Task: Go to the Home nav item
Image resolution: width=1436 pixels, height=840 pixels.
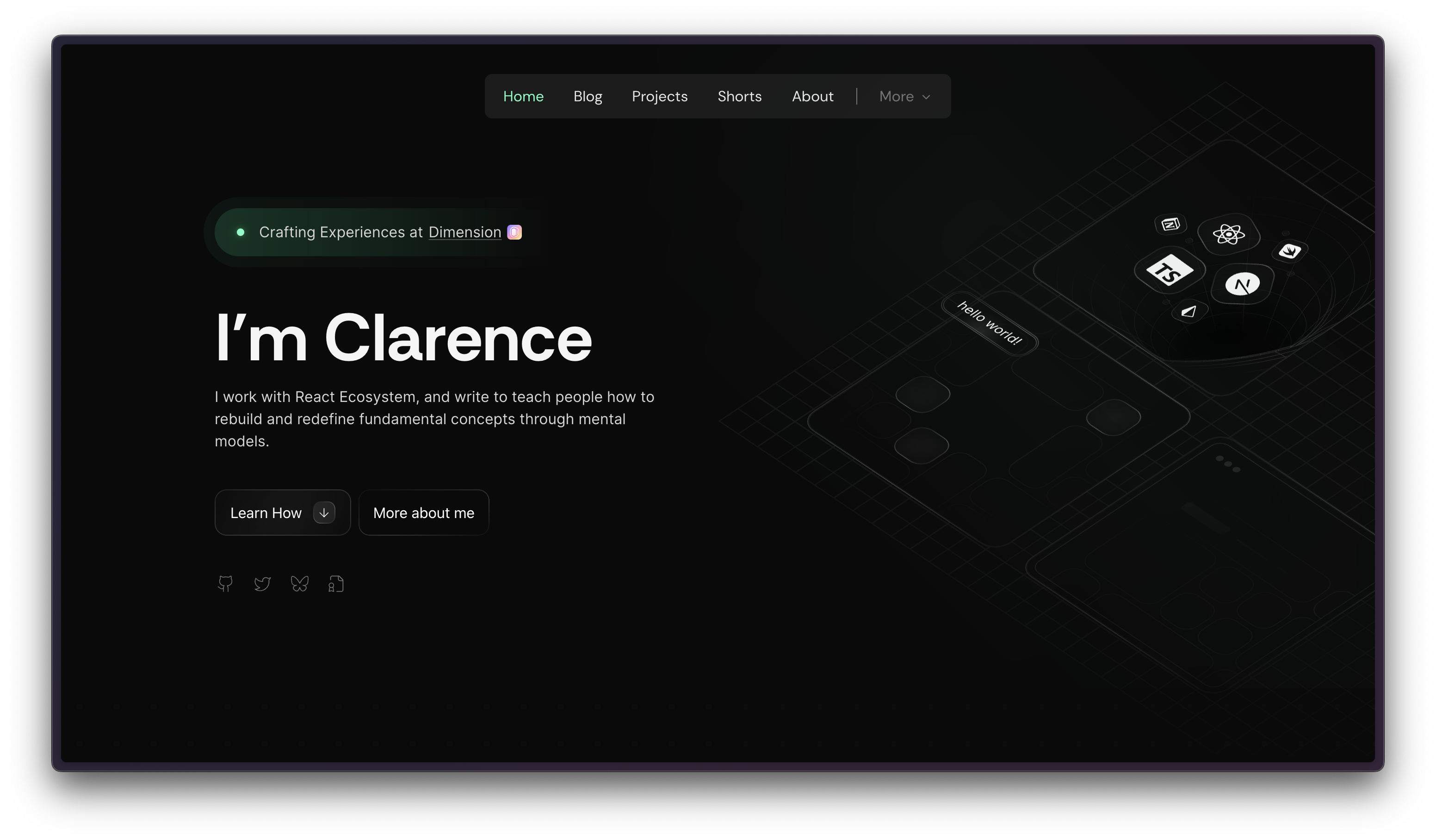Action: (523, 96)
